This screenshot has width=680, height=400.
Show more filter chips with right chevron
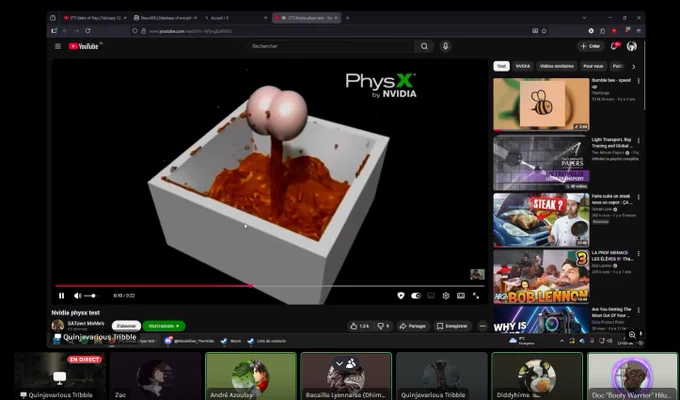coord(634,67)
